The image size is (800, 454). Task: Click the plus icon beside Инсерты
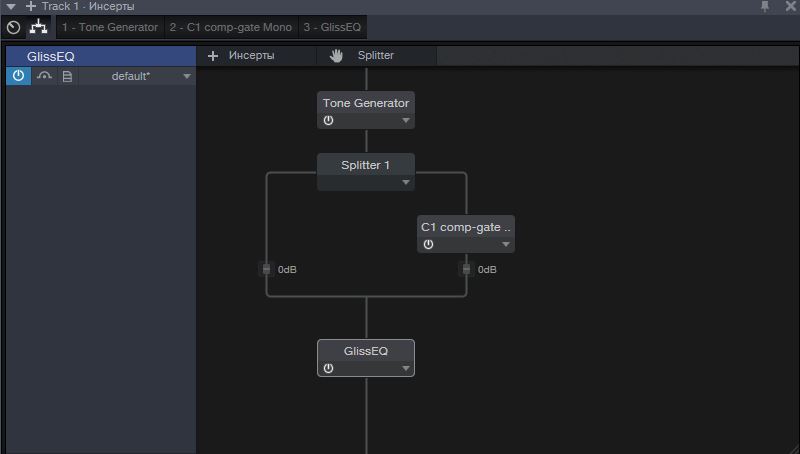point(213,56)
